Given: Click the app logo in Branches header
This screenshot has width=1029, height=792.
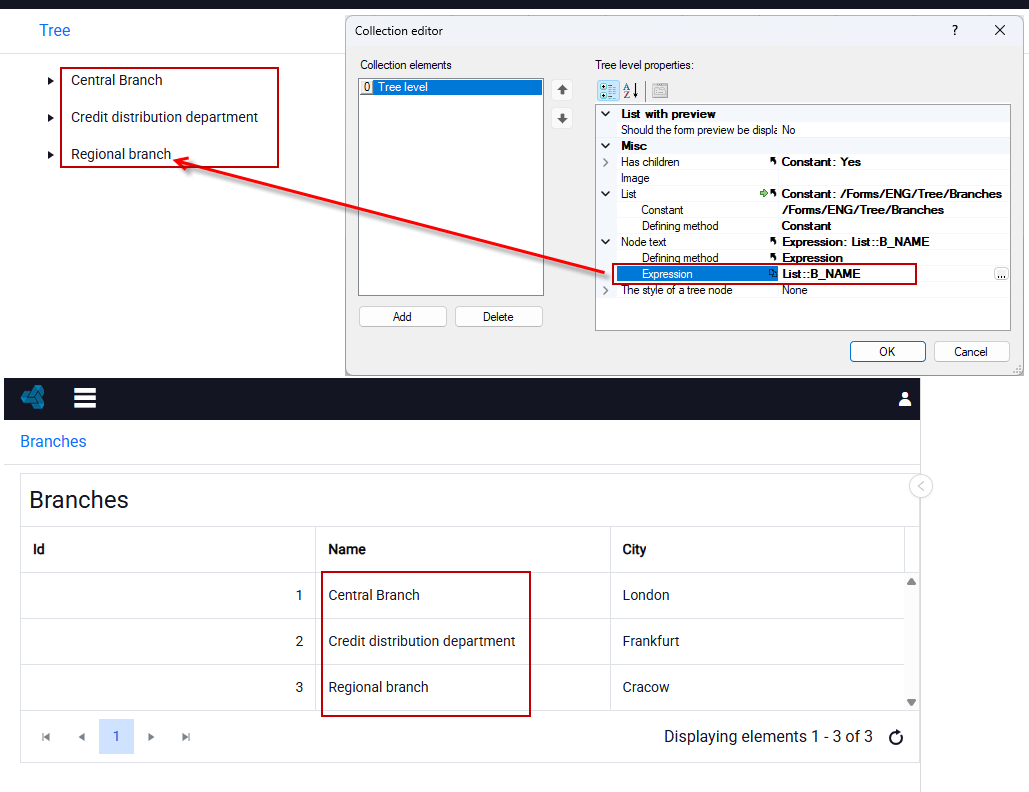Looking at the screenshot, I should [x=33, y=397].
